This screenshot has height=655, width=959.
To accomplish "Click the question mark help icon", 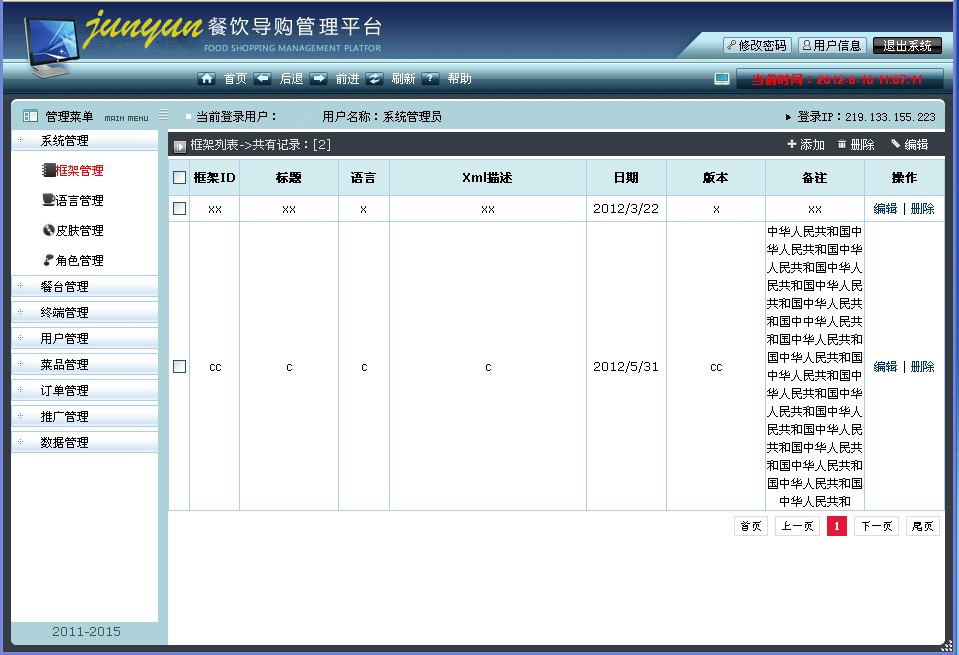I will pyautogui.click(x=431, y=78).
